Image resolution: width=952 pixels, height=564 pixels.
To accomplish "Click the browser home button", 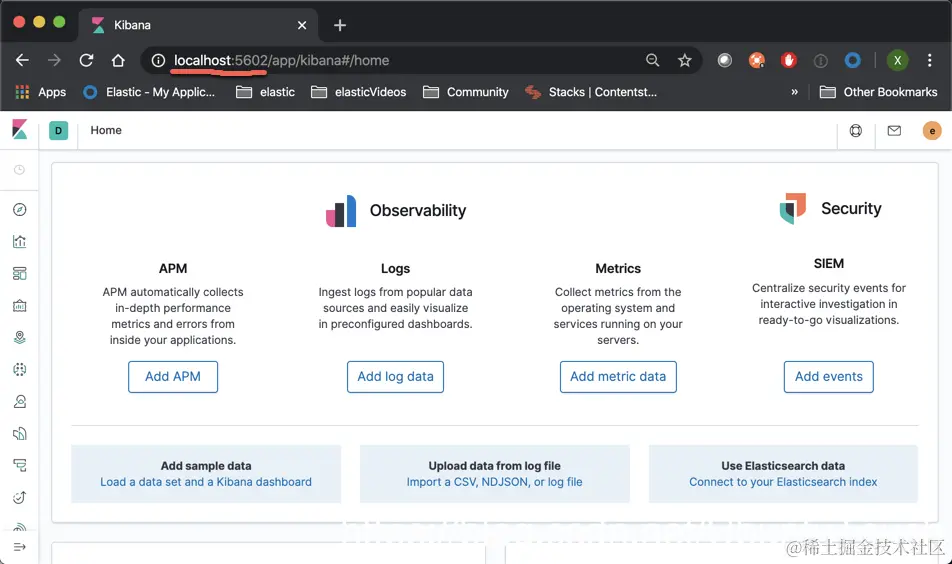I will click(118, 60).
